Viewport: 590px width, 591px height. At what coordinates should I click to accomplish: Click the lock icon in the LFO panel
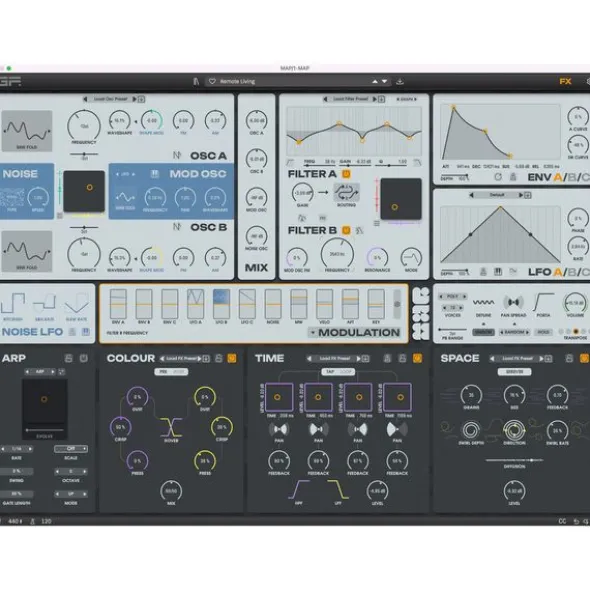coord(483,271)
